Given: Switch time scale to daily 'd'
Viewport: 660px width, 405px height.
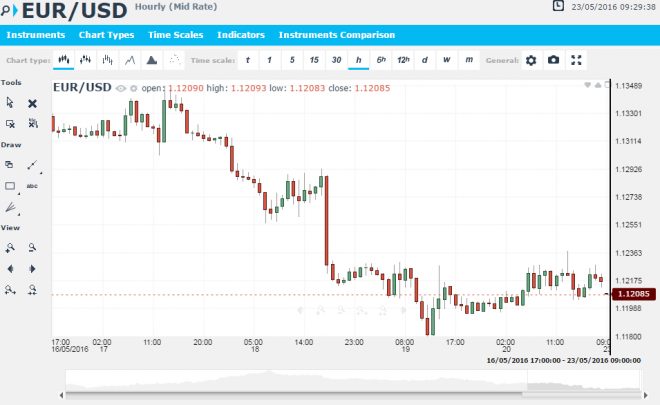Looking at the screenshot, I should (x=425, y=60).
